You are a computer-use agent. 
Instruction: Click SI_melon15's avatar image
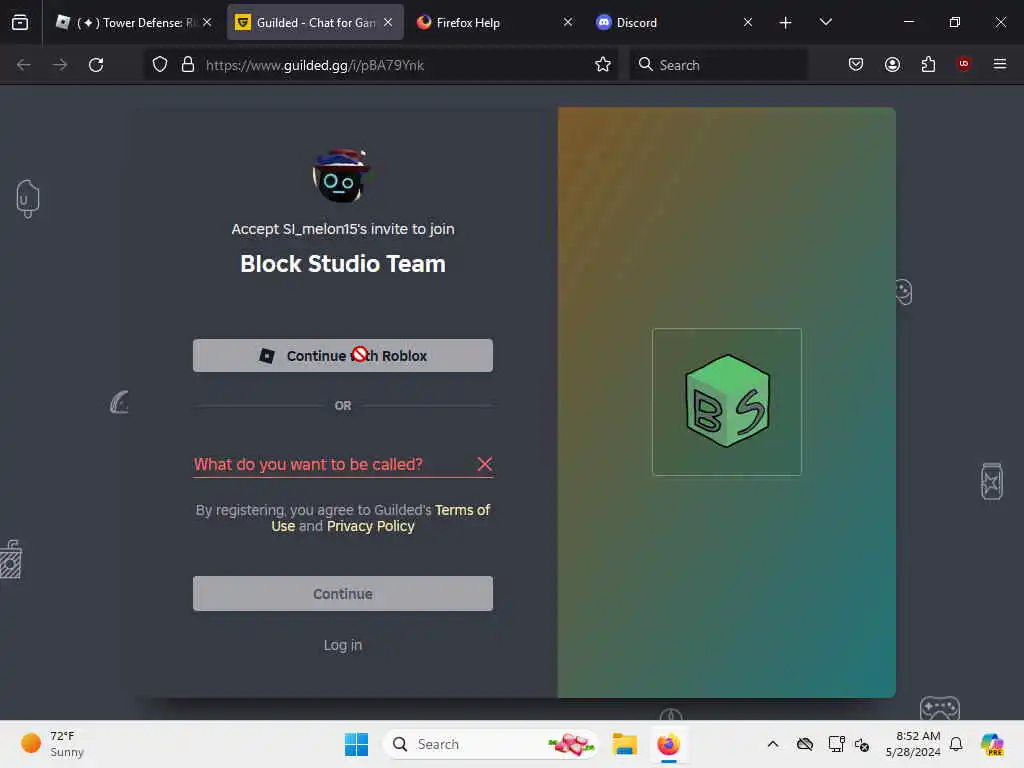(342, 176)
